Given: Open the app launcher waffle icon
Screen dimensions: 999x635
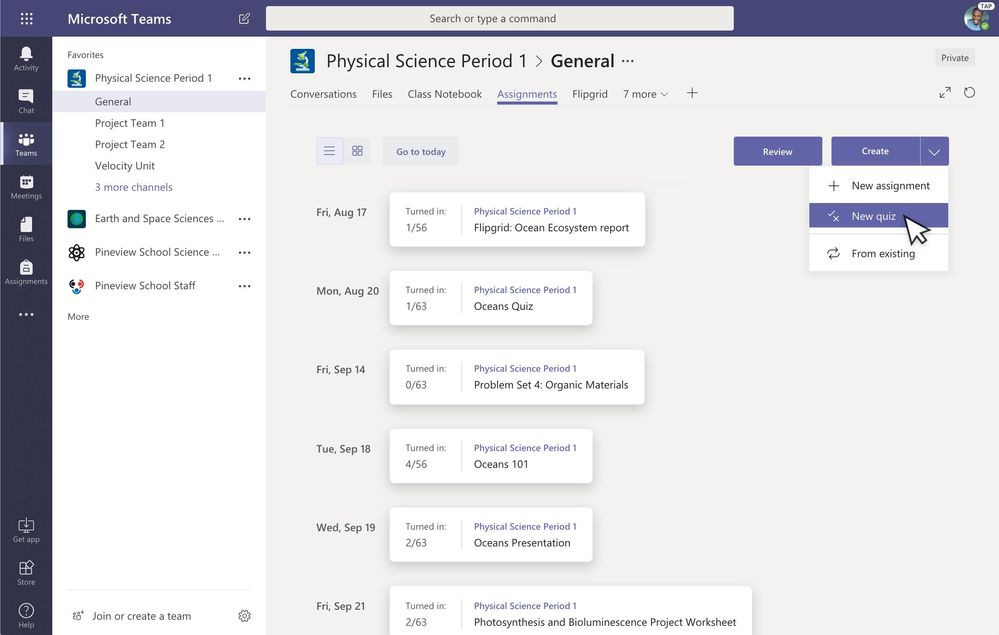Looking at the screenshot, I should pyautogui.click(x=26, y=18).
